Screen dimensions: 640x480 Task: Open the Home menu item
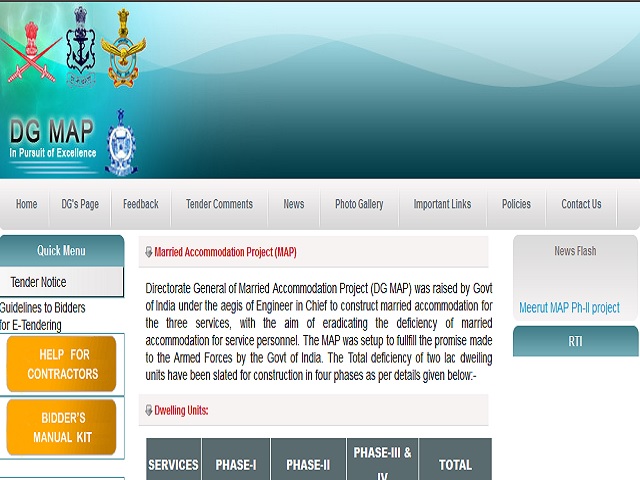coord(27,204)
